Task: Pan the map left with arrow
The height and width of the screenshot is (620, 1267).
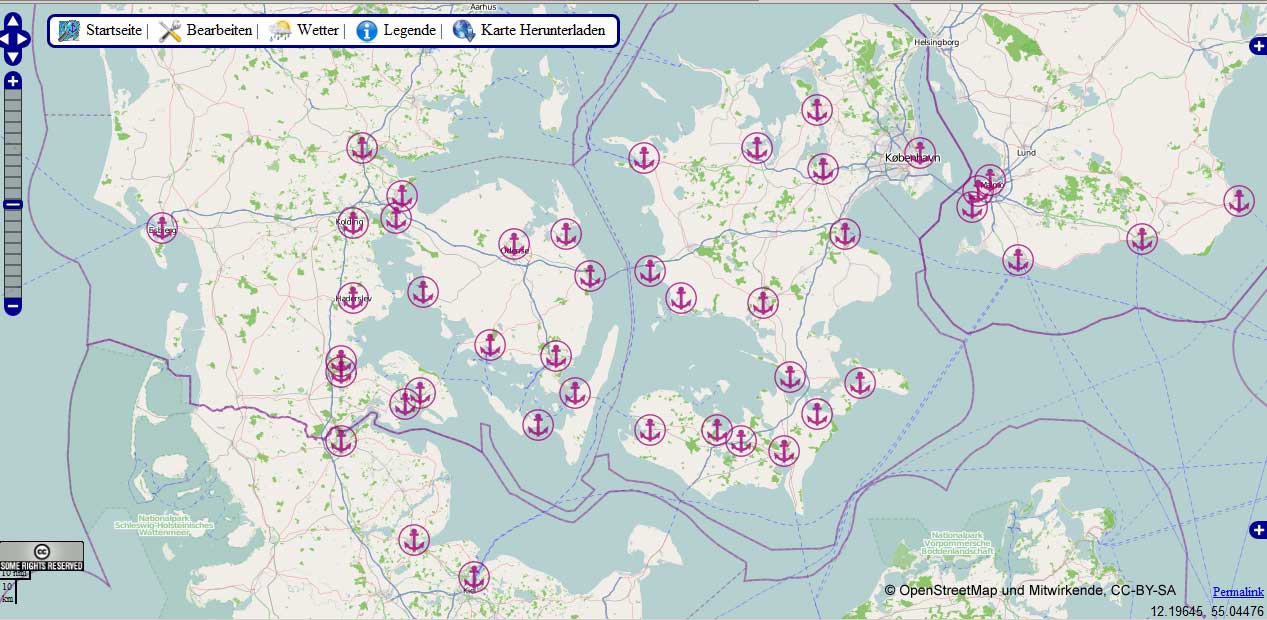Action: (3, 39)
